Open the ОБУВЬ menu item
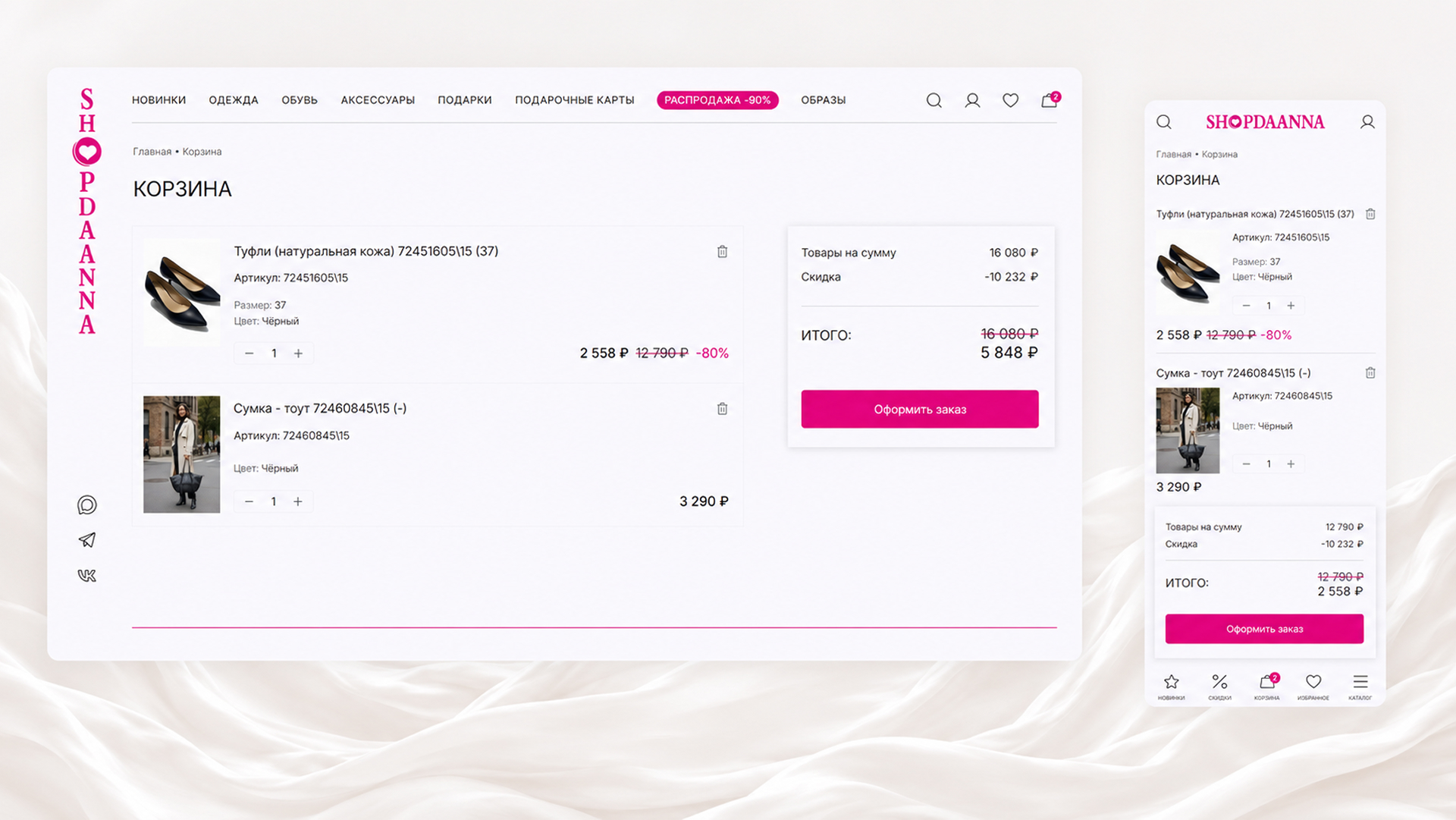Image resolution: width=1456 pixels, height=820 pixels. (300, 100)
